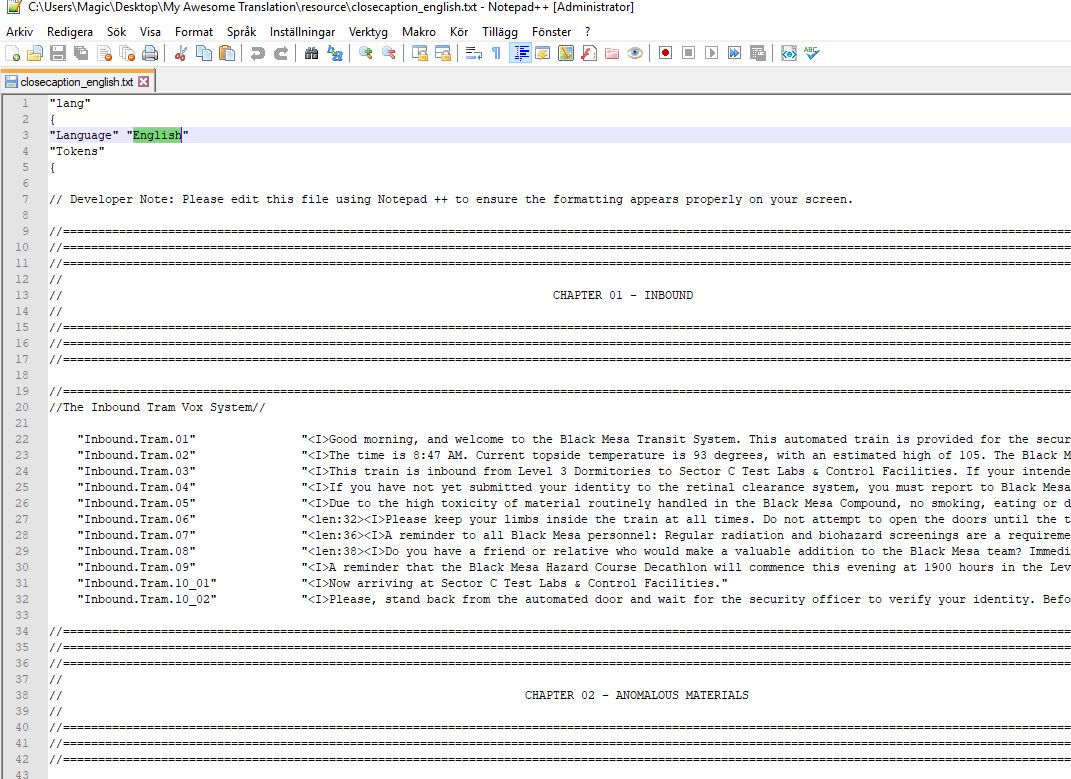Toggle synchronized horizontal scrolling
1071x779 pixels.
tap(443, 53)
